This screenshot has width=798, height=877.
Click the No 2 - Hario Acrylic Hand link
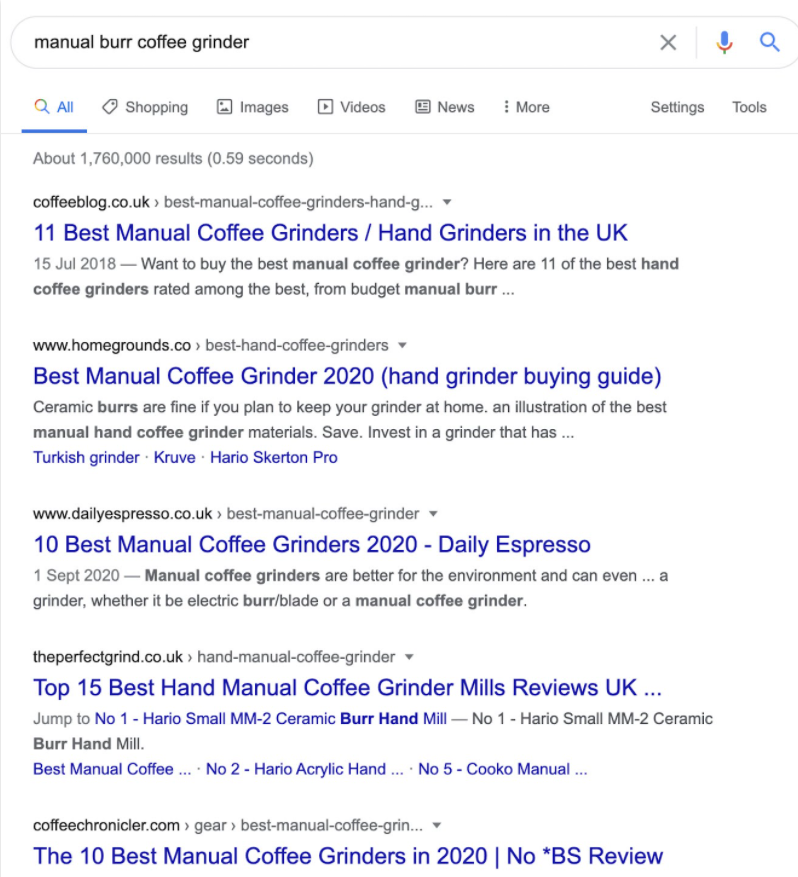pyautogui.click(x=302, y=769)
